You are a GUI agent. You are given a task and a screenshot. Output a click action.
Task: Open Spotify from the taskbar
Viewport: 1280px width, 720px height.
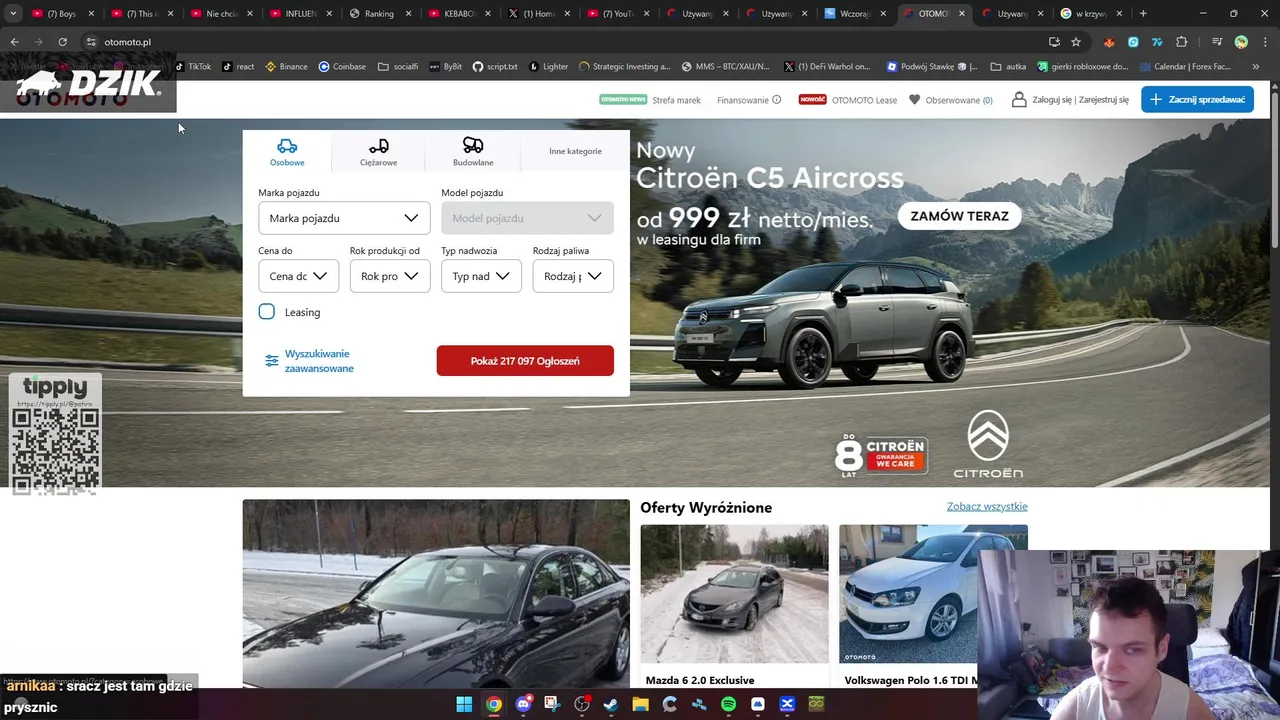tap(728, 704)
